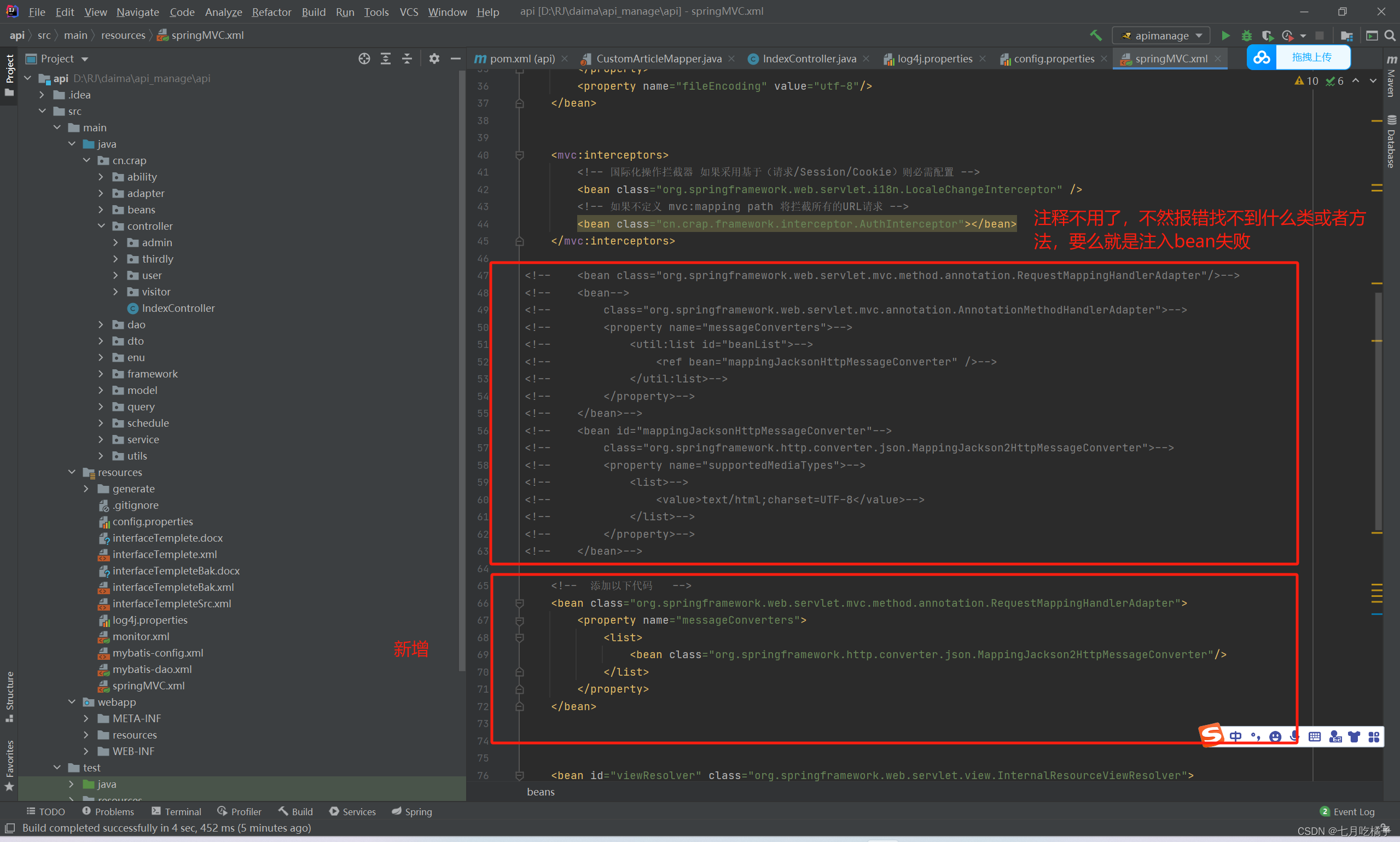The image size is (1400, 842).
Task: Click the cloud upload icon
Action: pos(1262,57)
